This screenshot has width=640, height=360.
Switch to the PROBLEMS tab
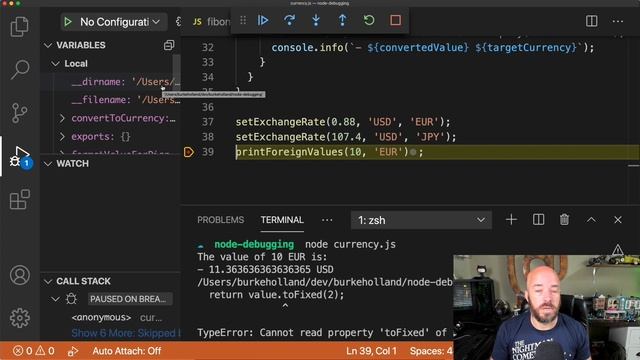(x=220, y=220)
